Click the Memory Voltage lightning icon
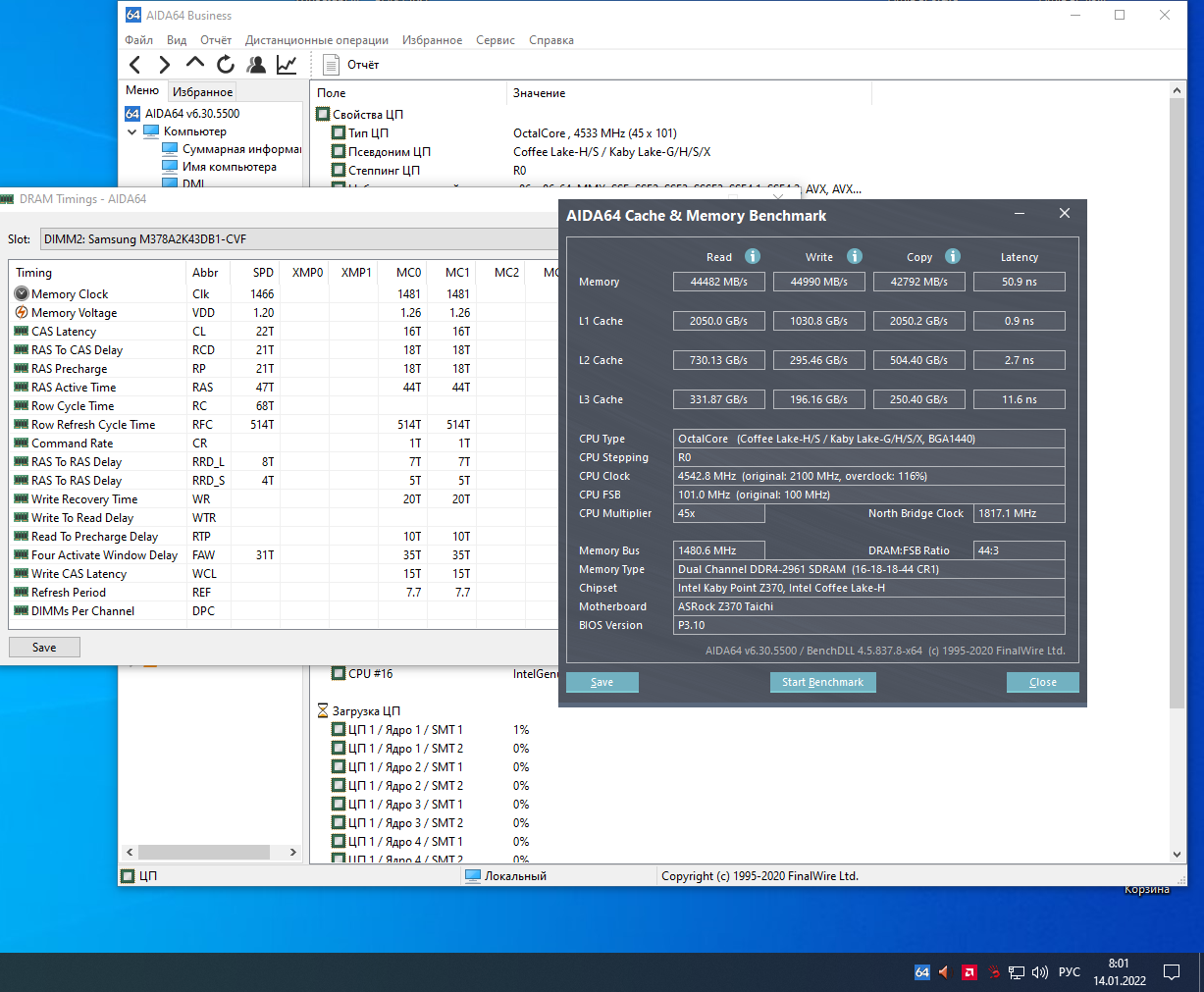 point(22,312)
